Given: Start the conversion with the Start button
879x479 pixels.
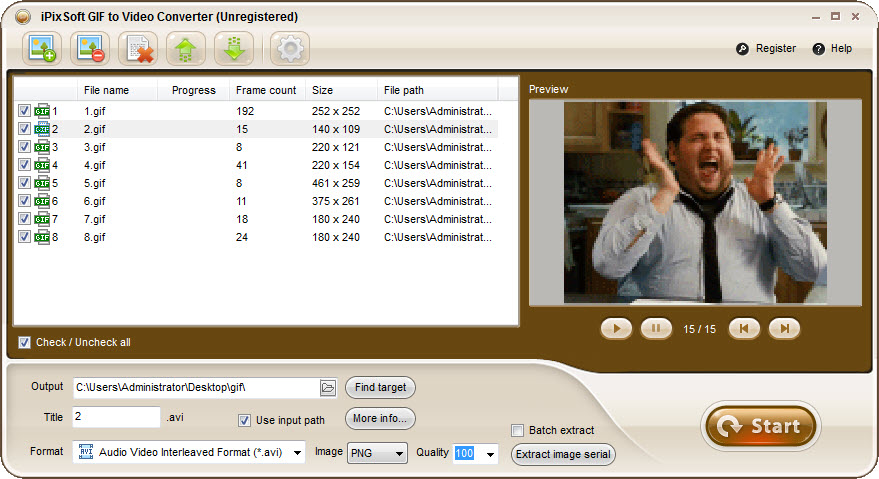Looking at the screenshot, I should (760, 427).
